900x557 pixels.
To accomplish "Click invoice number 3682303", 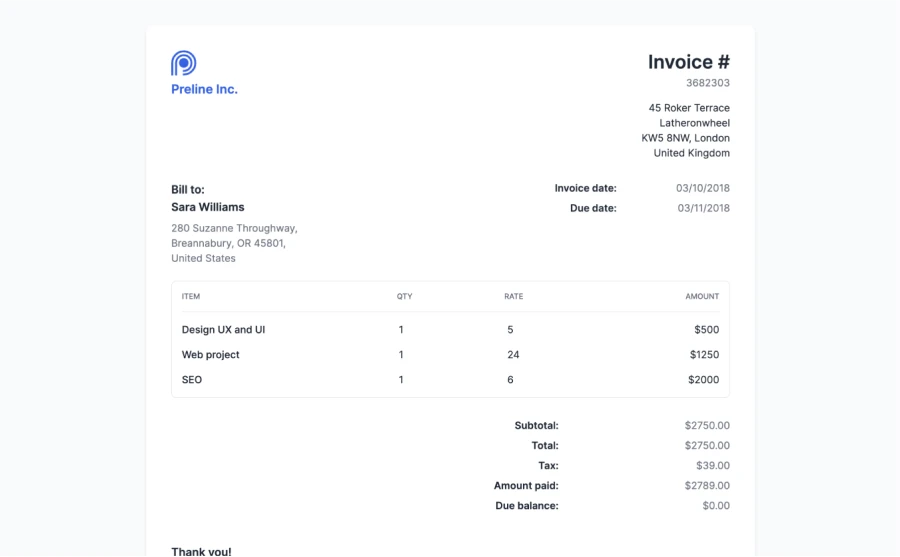I will (707, 83).
